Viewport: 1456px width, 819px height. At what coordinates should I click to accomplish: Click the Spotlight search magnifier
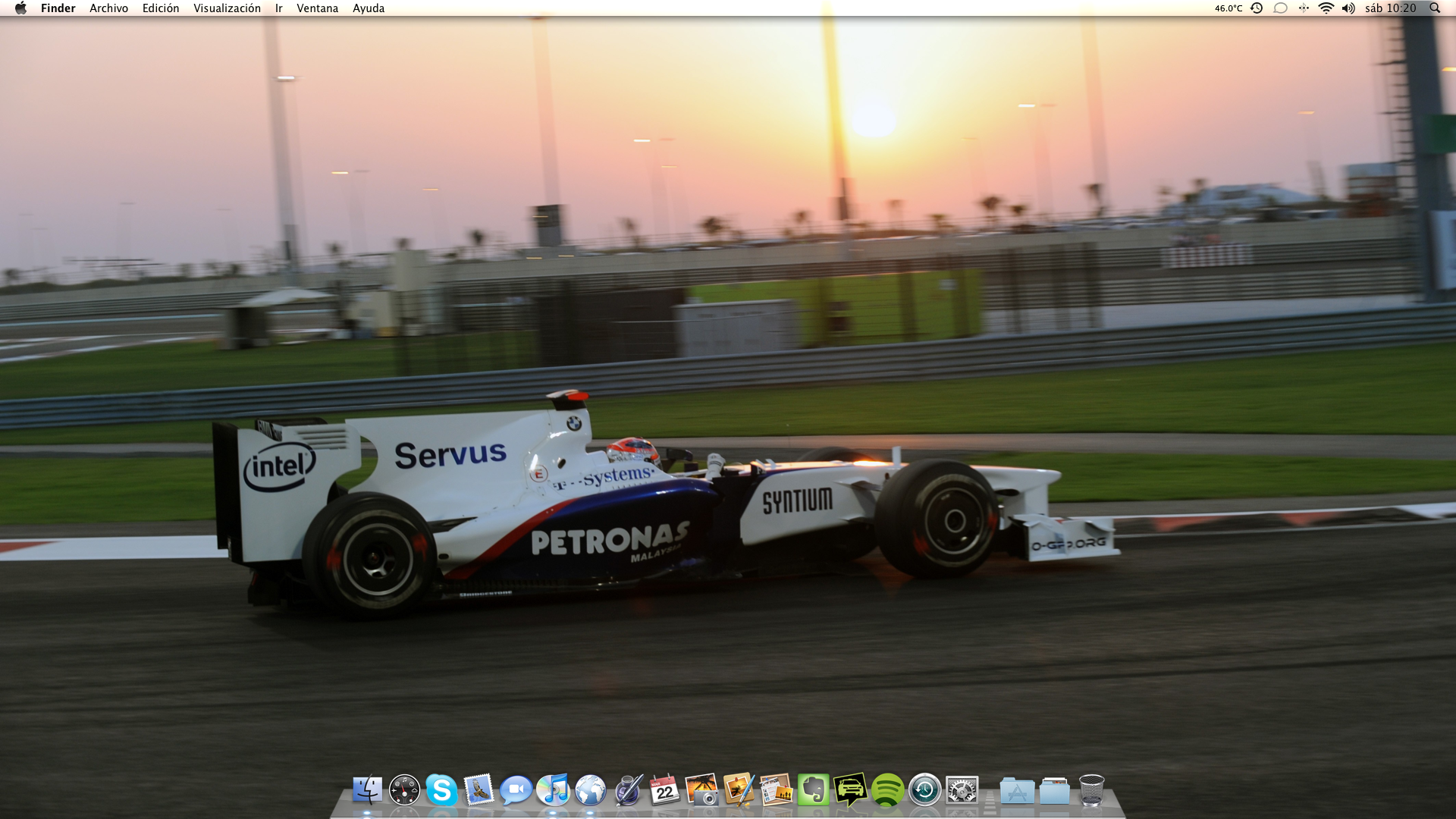click(x=1435, y=8)
